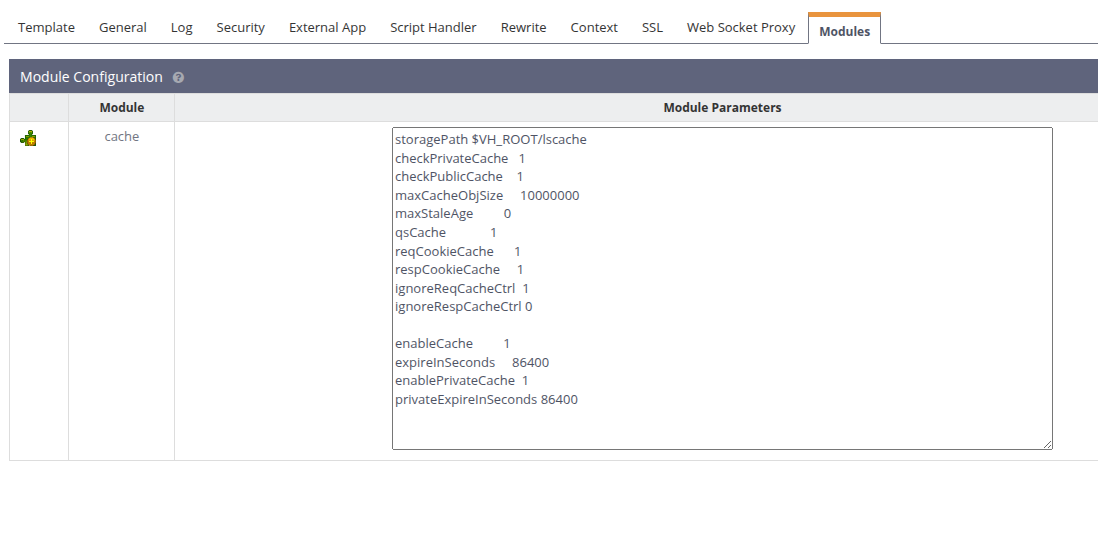Click the Module Parameters column header
The image size is (1098, 543).
[722, 107]
